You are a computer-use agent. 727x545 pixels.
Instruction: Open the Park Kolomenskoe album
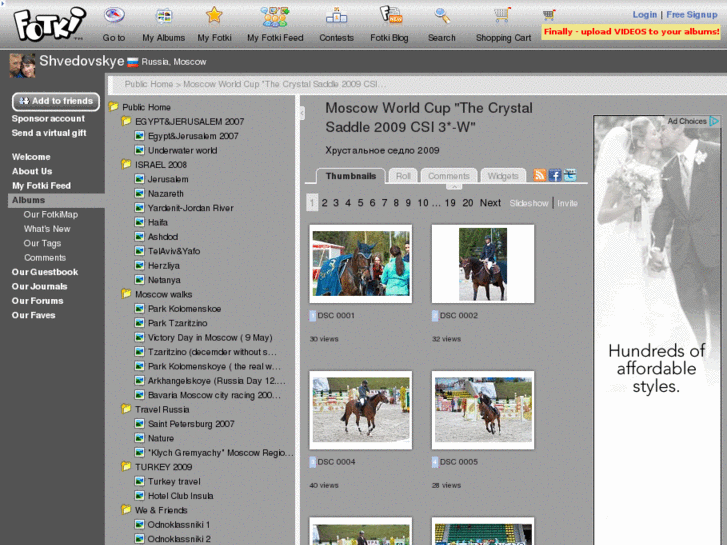pos(184,308)
